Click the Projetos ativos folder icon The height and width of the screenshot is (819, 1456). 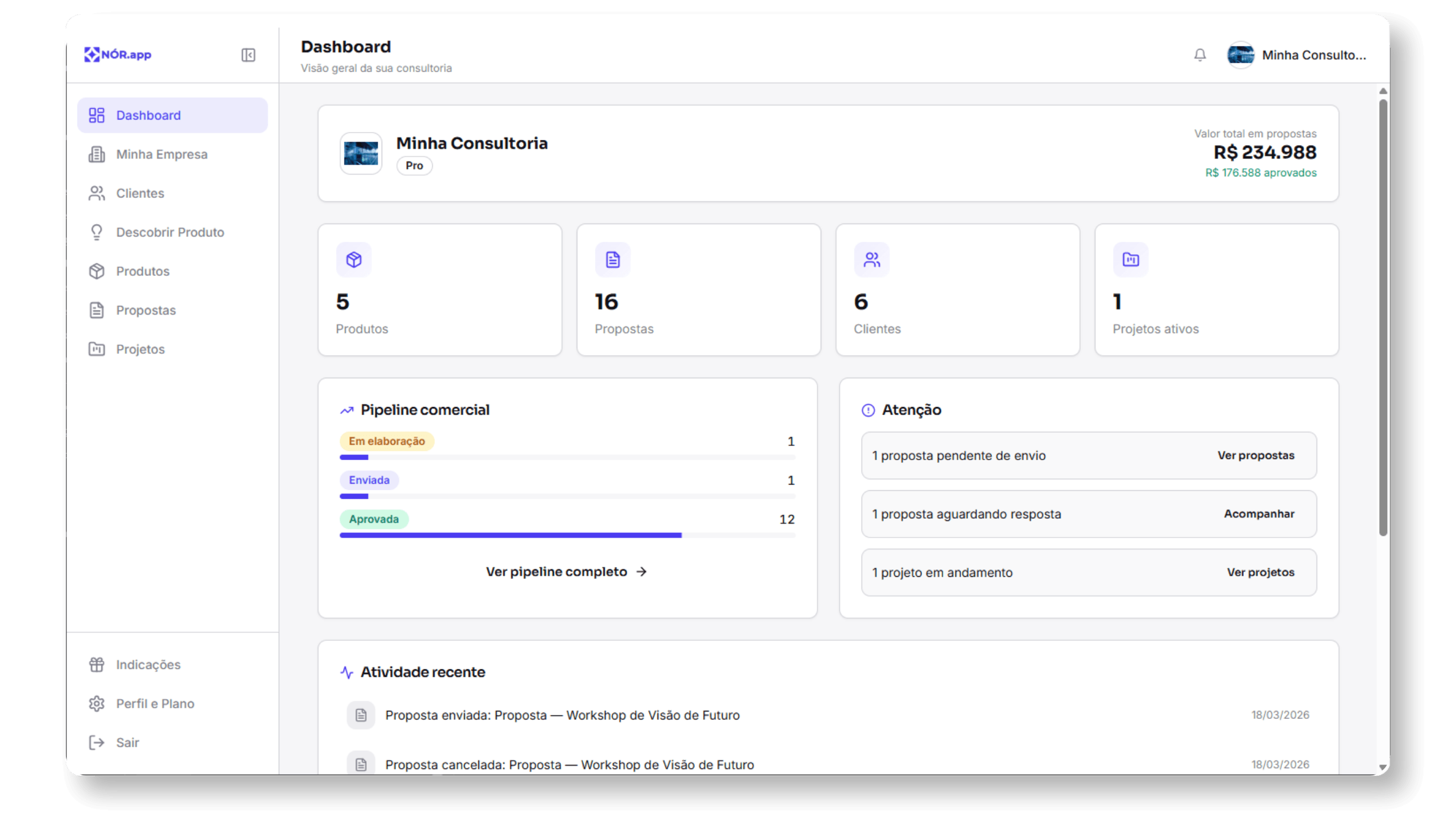(1130, 260)
